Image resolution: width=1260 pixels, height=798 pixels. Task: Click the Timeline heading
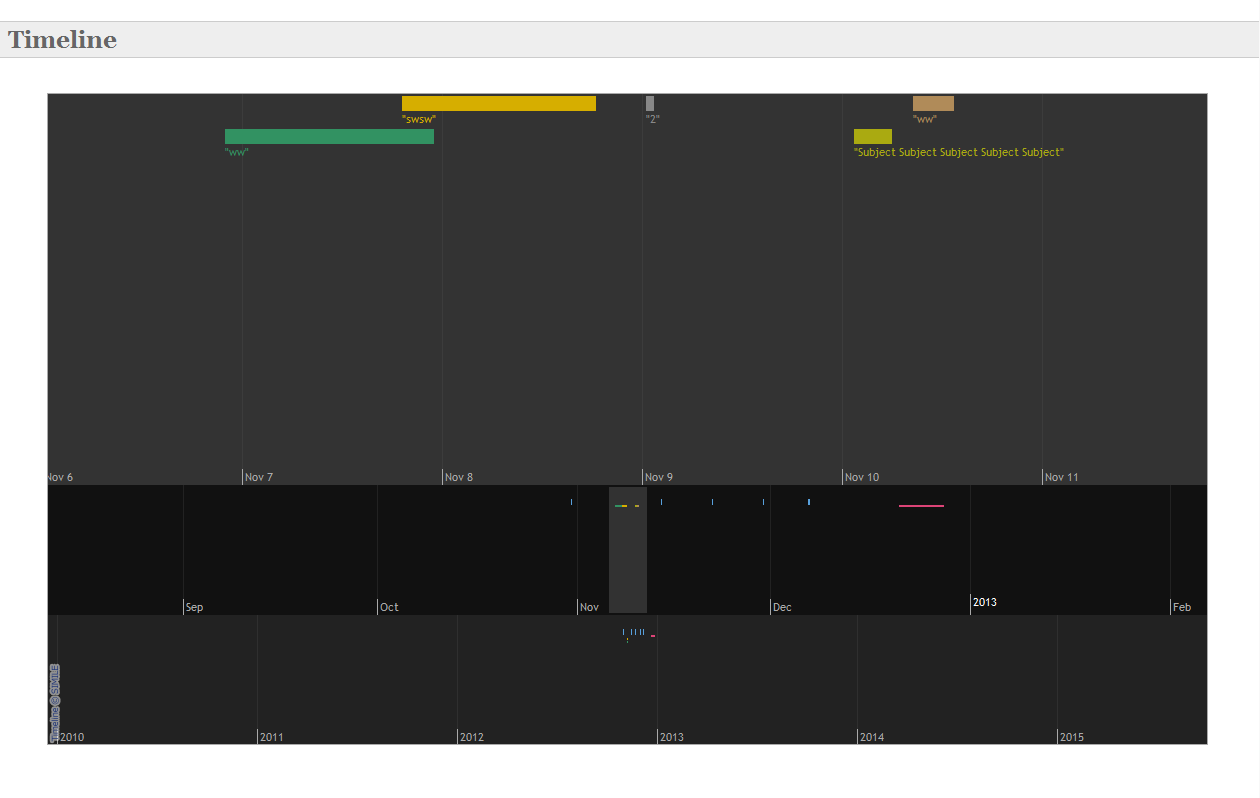(x=62, y=40)
